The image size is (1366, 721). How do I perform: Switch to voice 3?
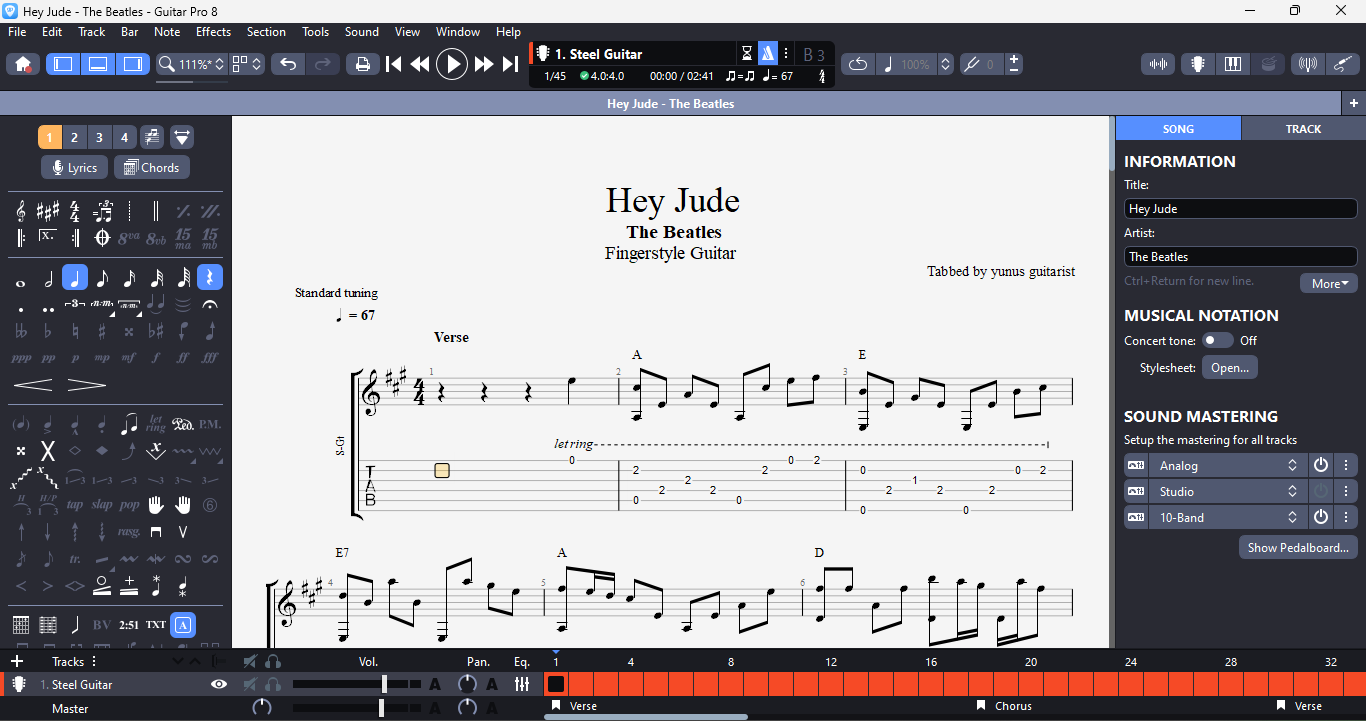tap(99, 137)
